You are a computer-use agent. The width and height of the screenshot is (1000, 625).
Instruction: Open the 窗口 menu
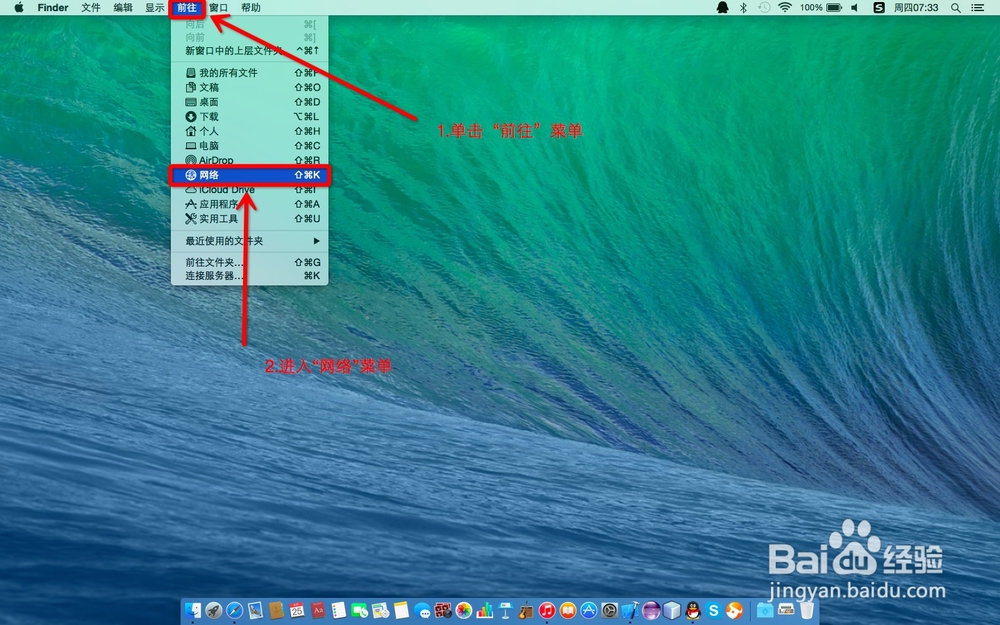point(218,8)
